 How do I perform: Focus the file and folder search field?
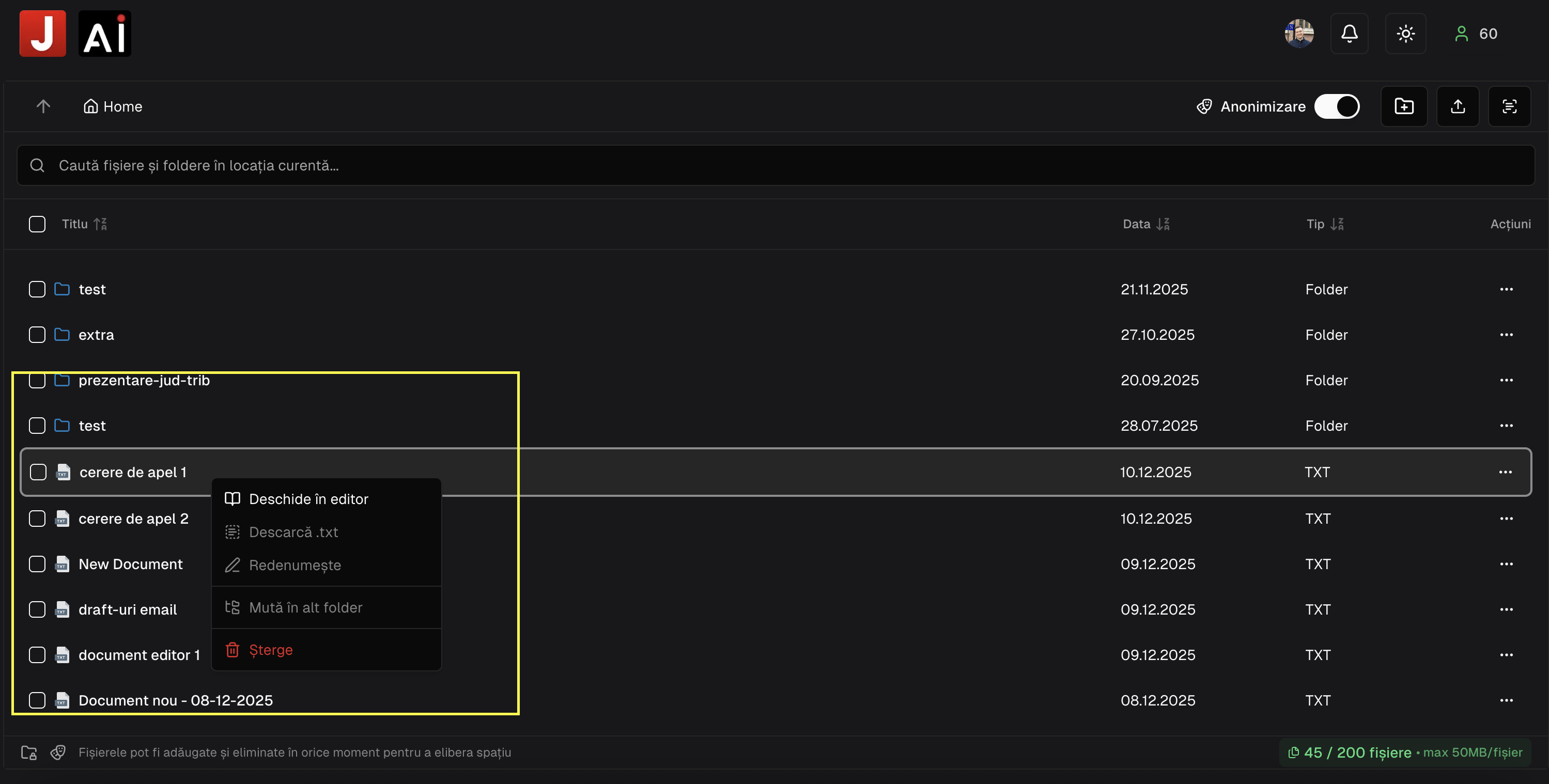[776, 165]
